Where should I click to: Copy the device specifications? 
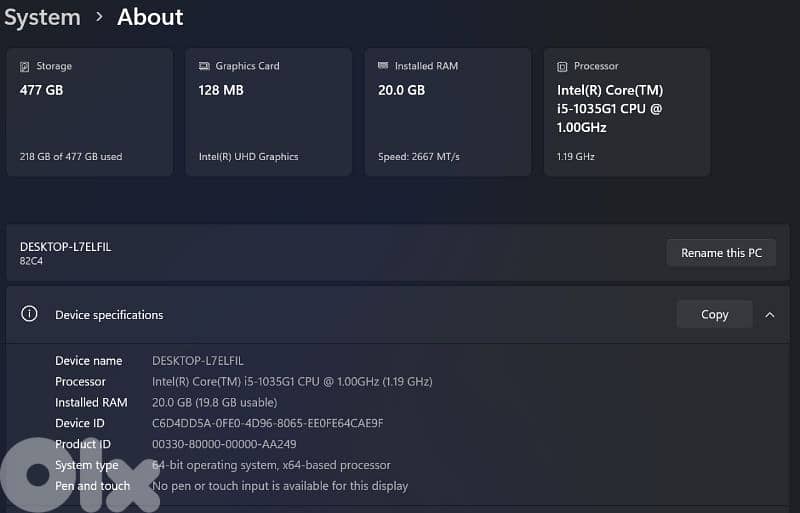[714, 314]
